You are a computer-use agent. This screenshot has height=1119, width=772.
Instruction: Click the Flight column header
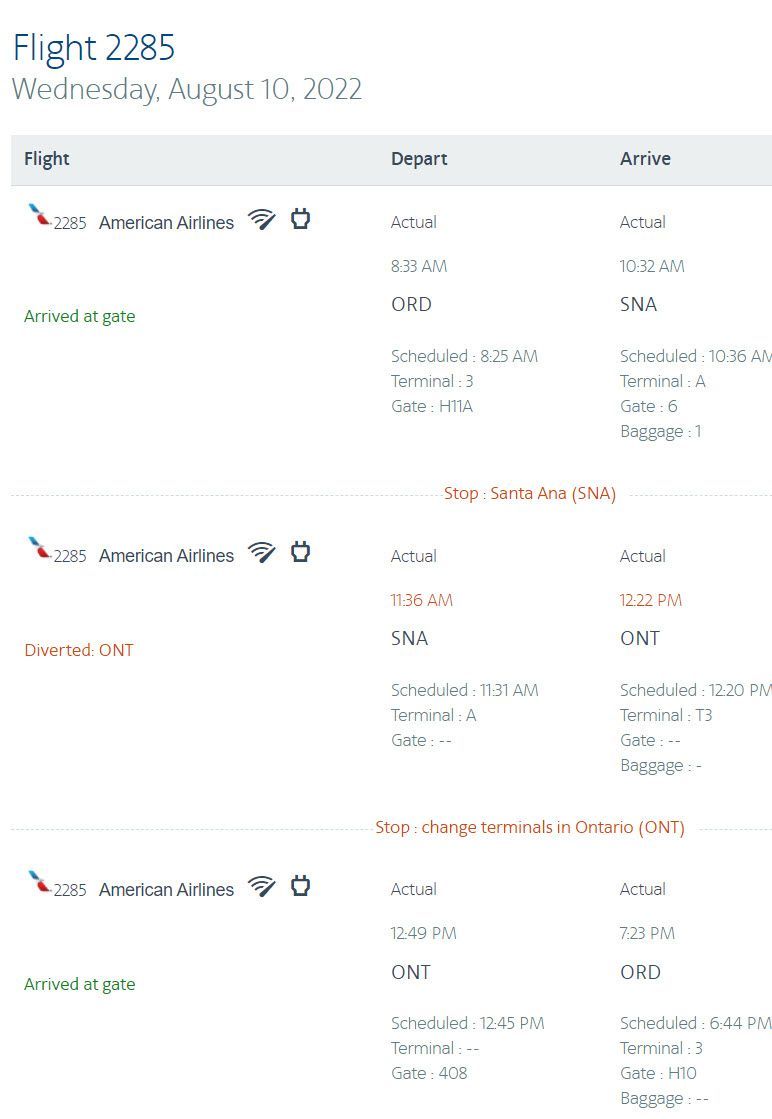click(47, 158)
